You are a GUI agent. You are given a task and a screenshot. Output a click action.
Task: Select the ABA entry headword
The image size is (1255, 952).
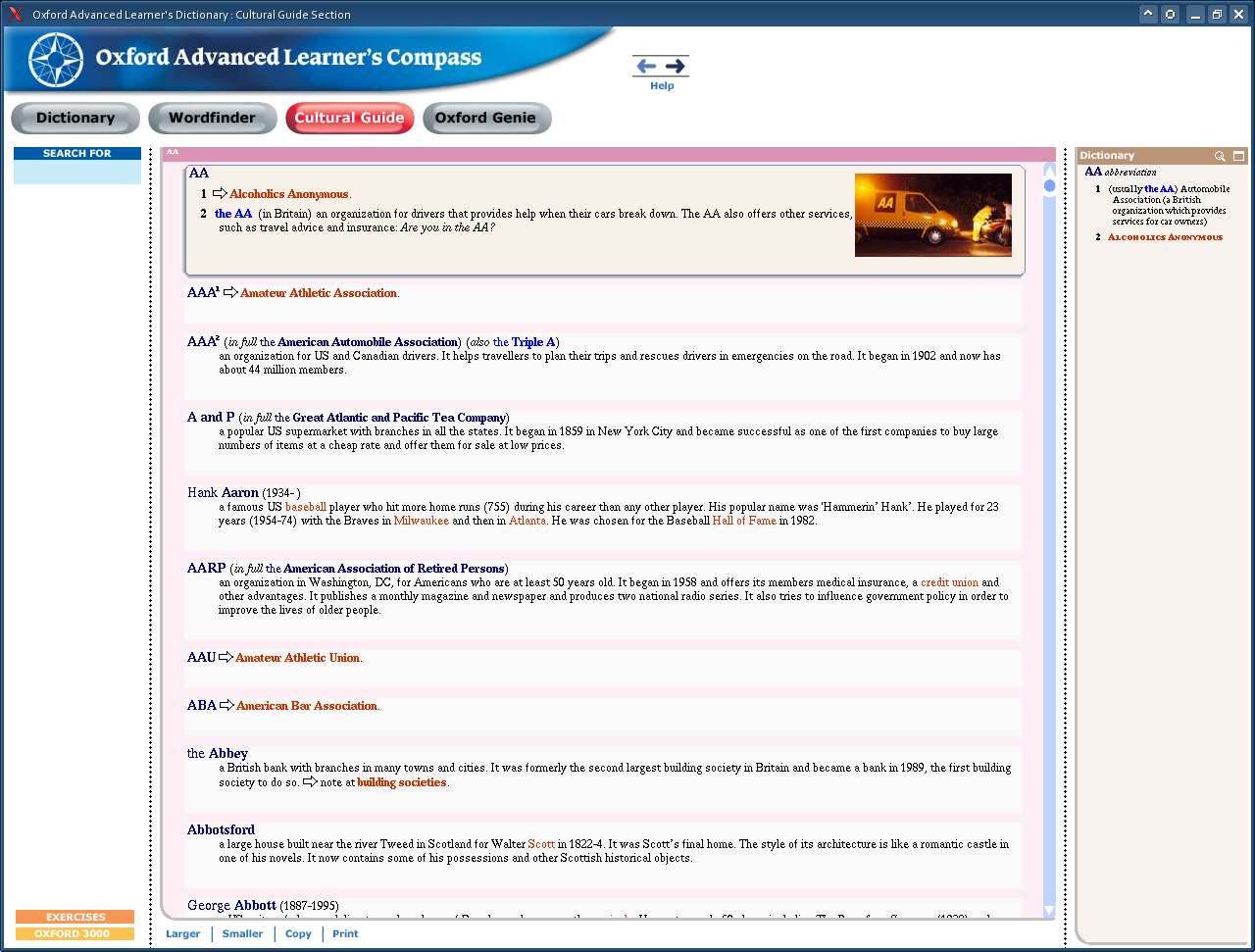(202, 706)
